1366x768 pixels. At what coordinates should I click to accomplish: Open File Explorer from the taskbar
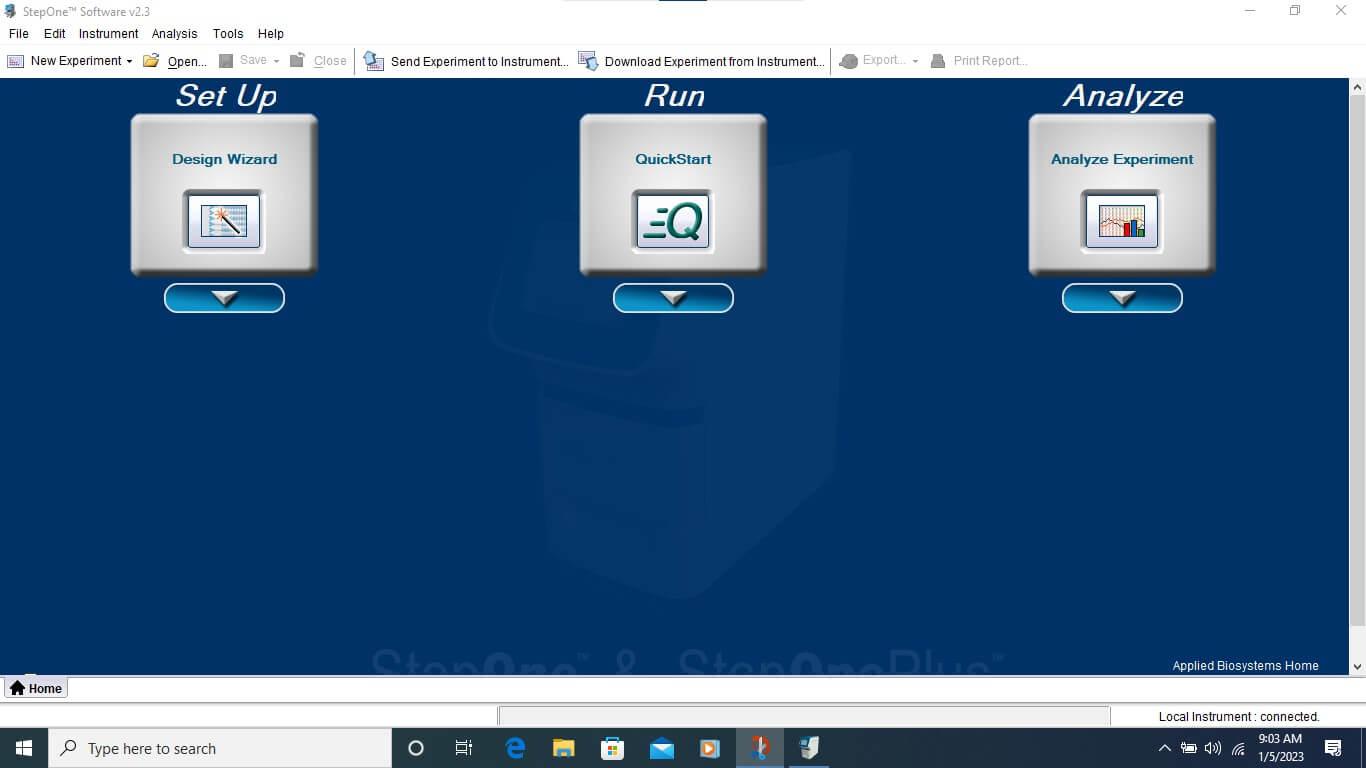click(x=564, y=748)
